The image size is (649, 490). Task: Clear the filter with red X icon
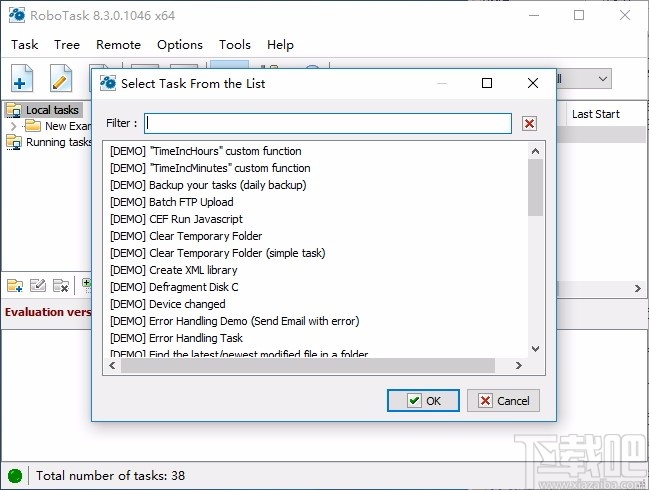[x=529, y=123]
